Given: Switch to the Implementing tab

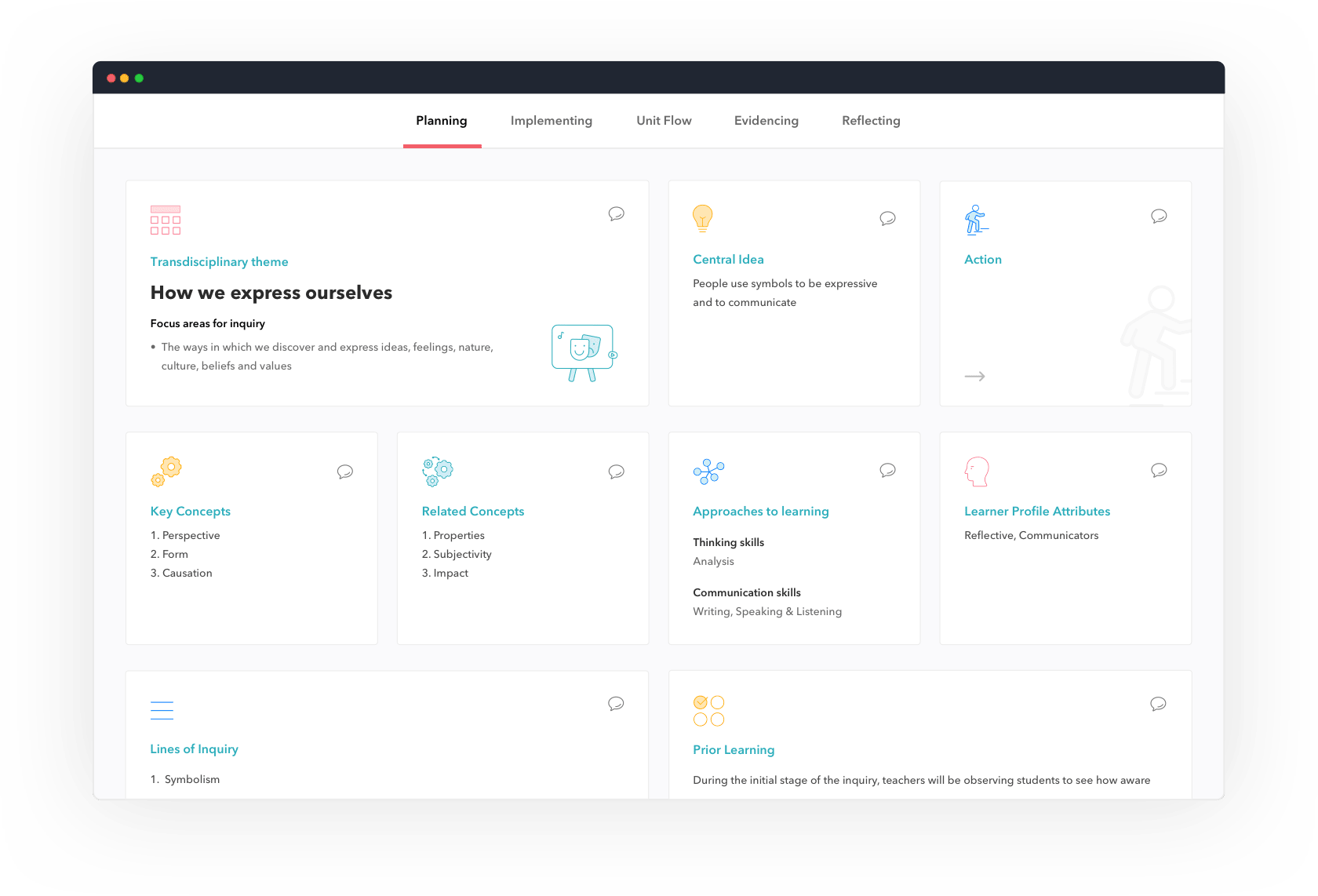Looking at the screenshot, I should click(551, 121).
